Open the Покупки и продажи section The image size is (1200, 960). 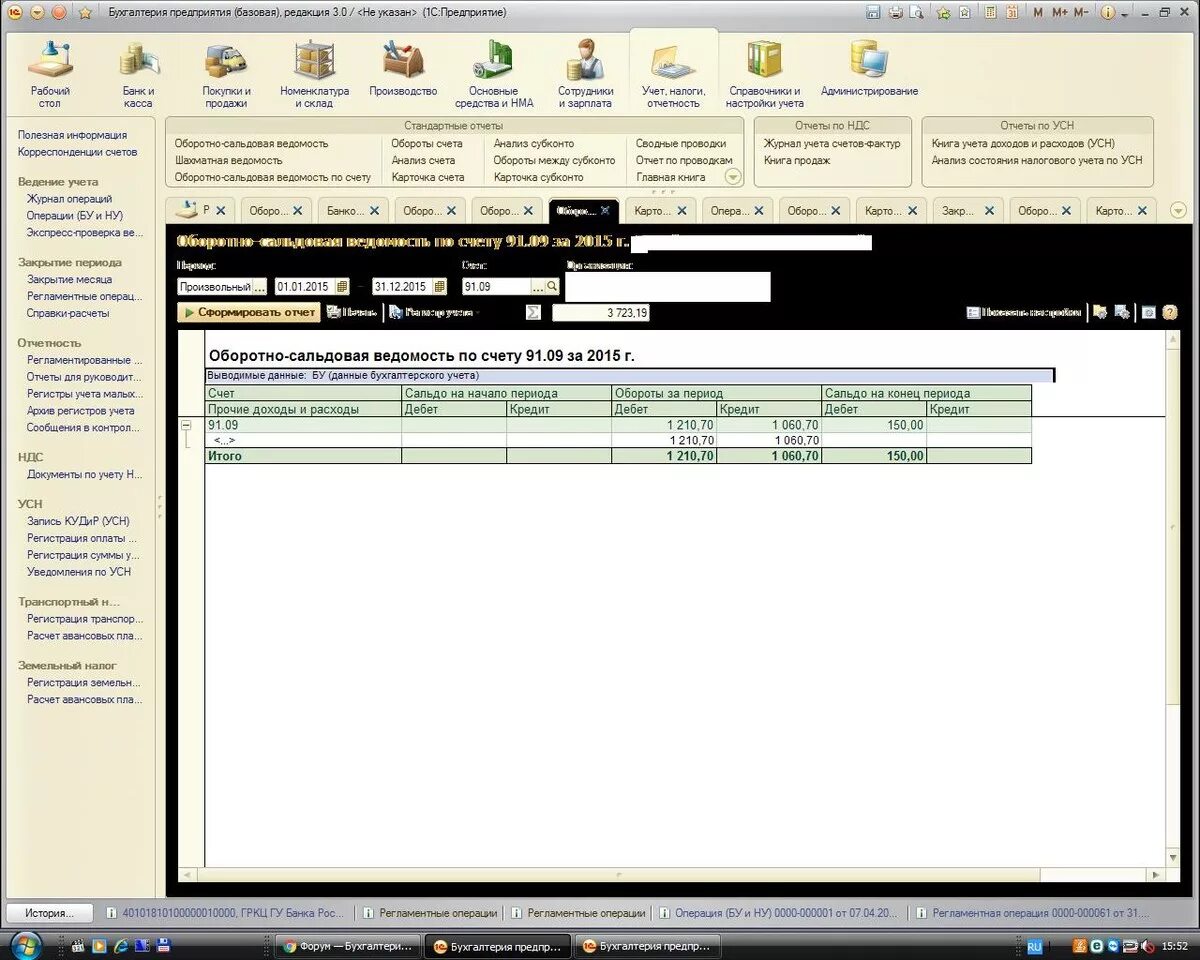pos(227,74)
